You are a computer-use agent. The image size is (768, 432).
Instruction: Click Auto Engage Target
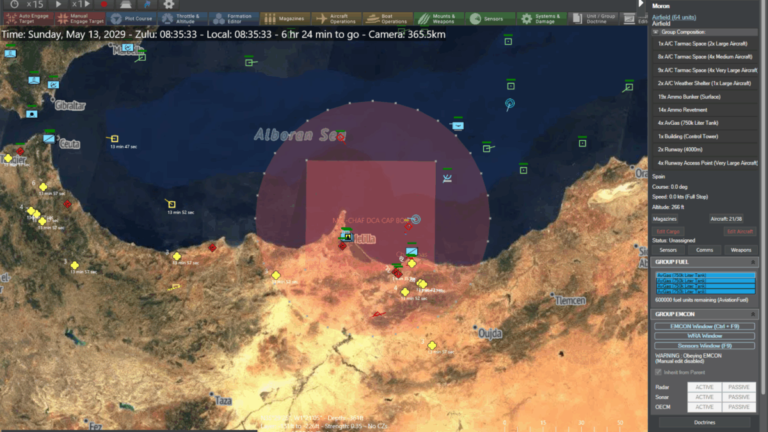click(28, 19)
